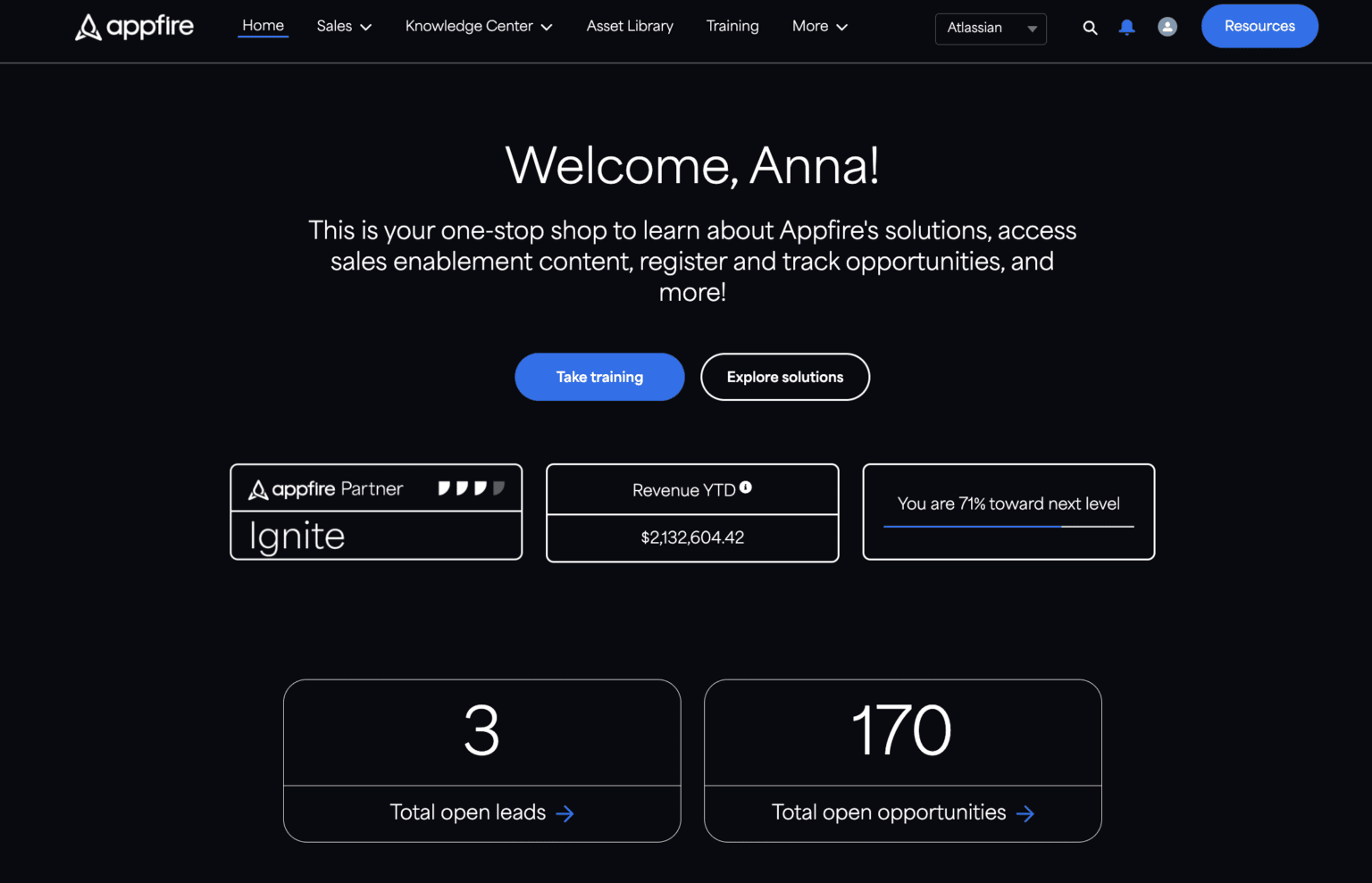The height and width of the screenshot is (883, 1372).
Task: Click the Revenue YTD info icon
Action: tap(746, 487)
